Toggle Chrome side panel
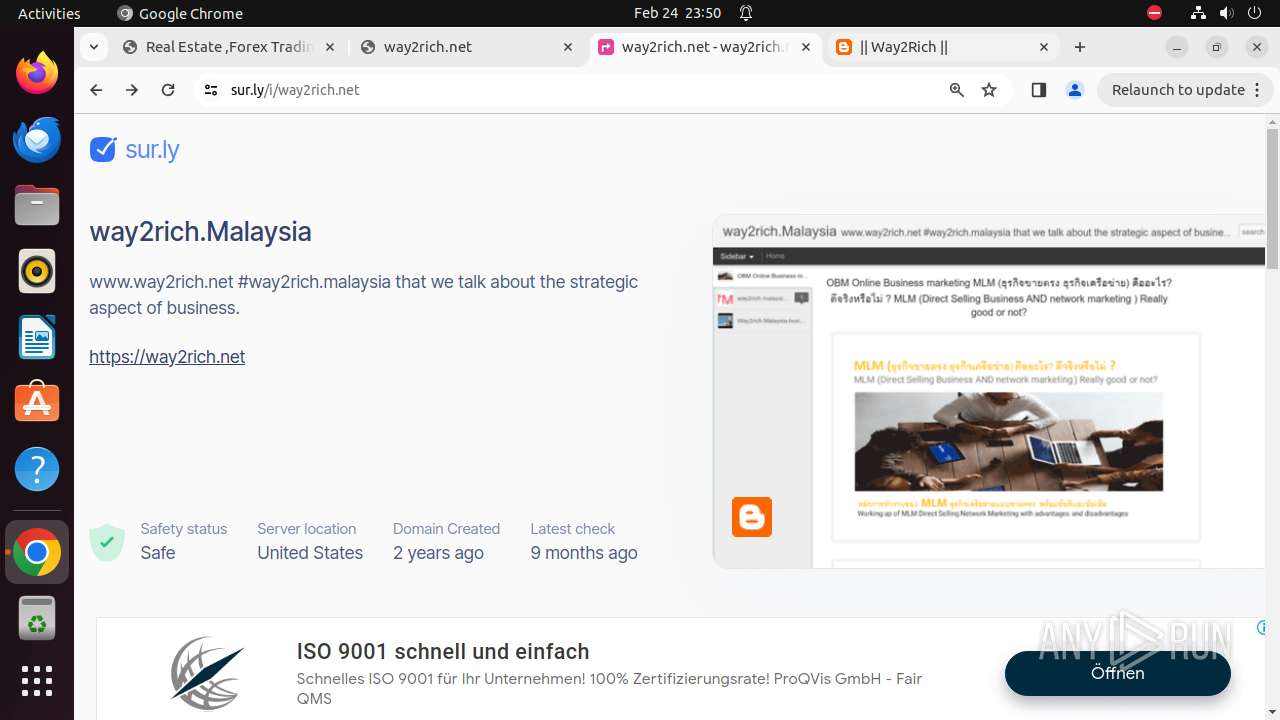The image size is (1280, 720). [1039, 90]
